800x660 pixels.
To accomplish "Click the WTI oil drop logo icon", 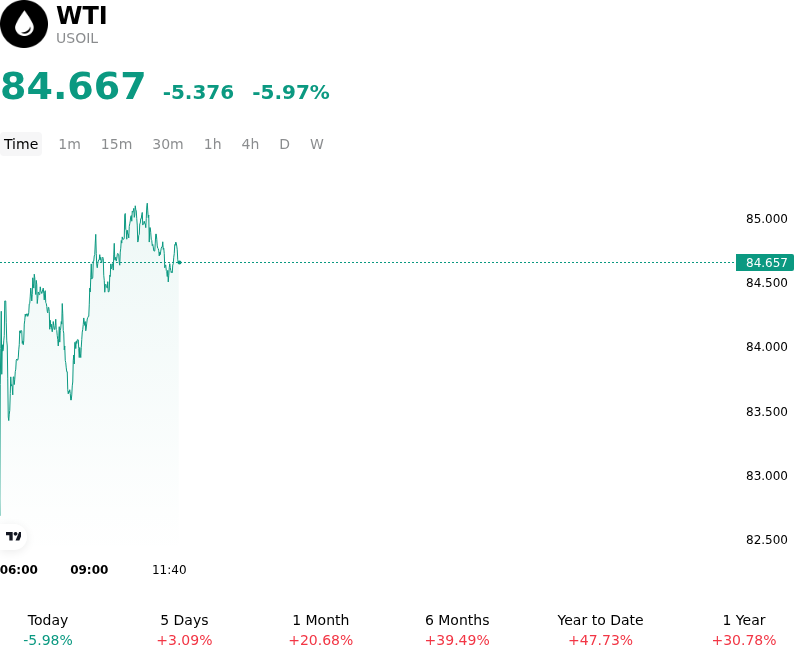I will tap(24, 24).
